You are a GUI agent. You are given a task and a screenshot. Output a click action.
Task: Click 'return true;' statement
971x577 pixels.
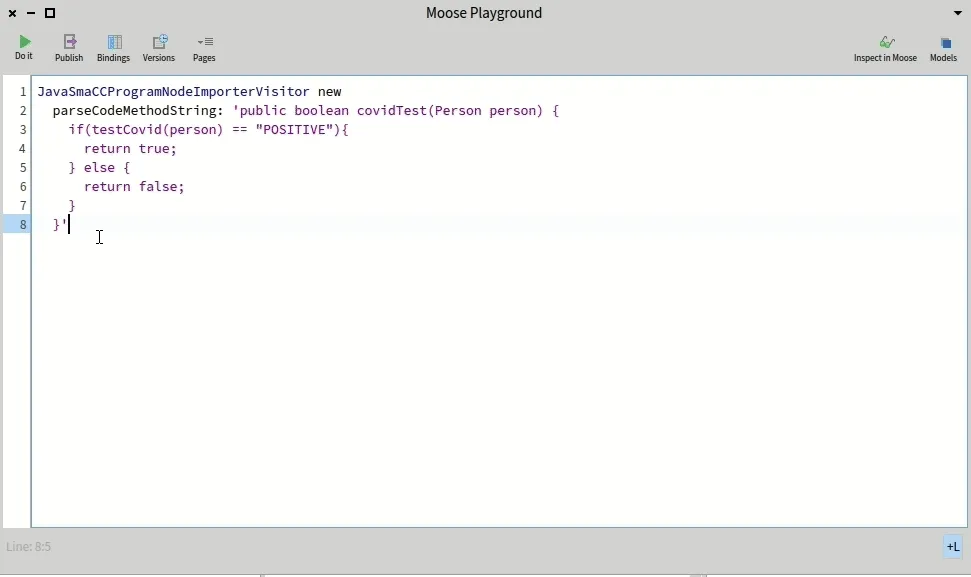[130, 149]
